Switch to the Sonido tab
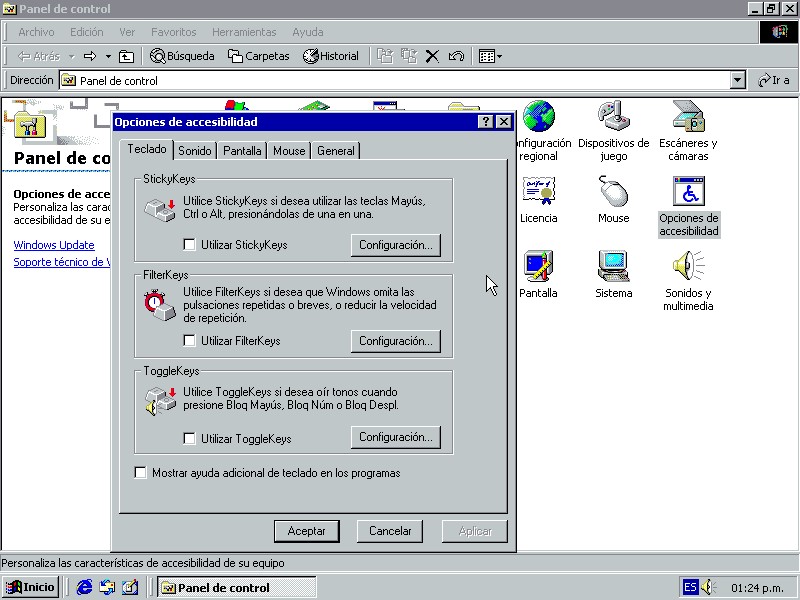800x600 pixels. coord(195,151)
